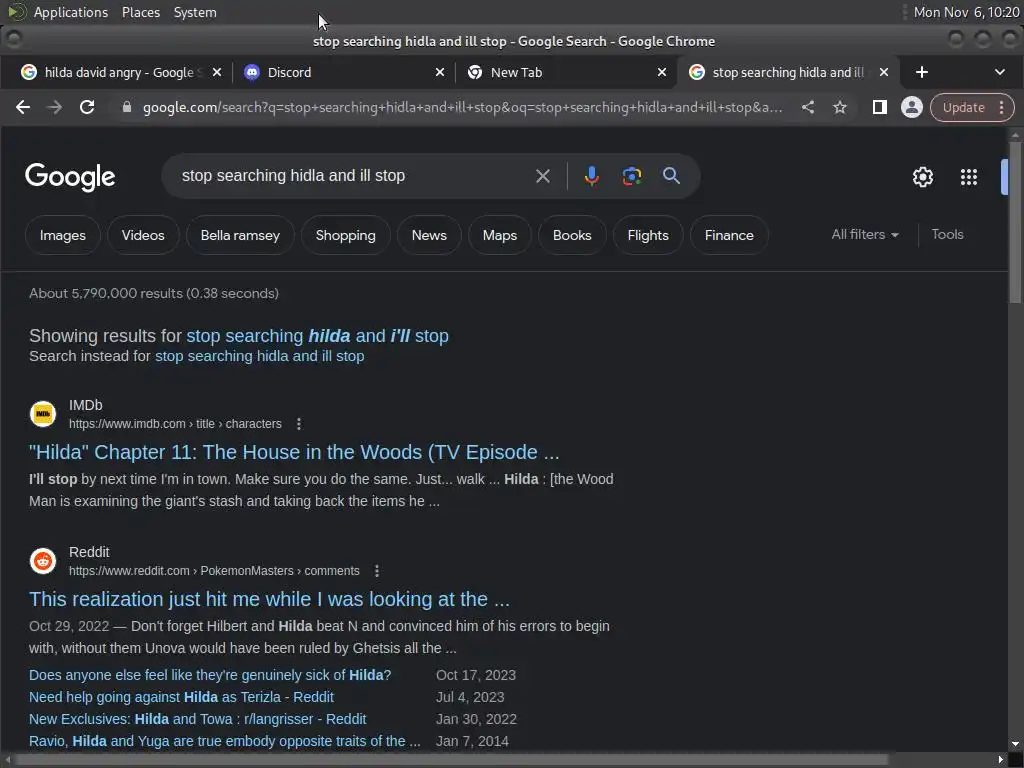This screenshot has width=1024, height=768.
Task: Open more options for Reddit result
Action: coord(377,571)
